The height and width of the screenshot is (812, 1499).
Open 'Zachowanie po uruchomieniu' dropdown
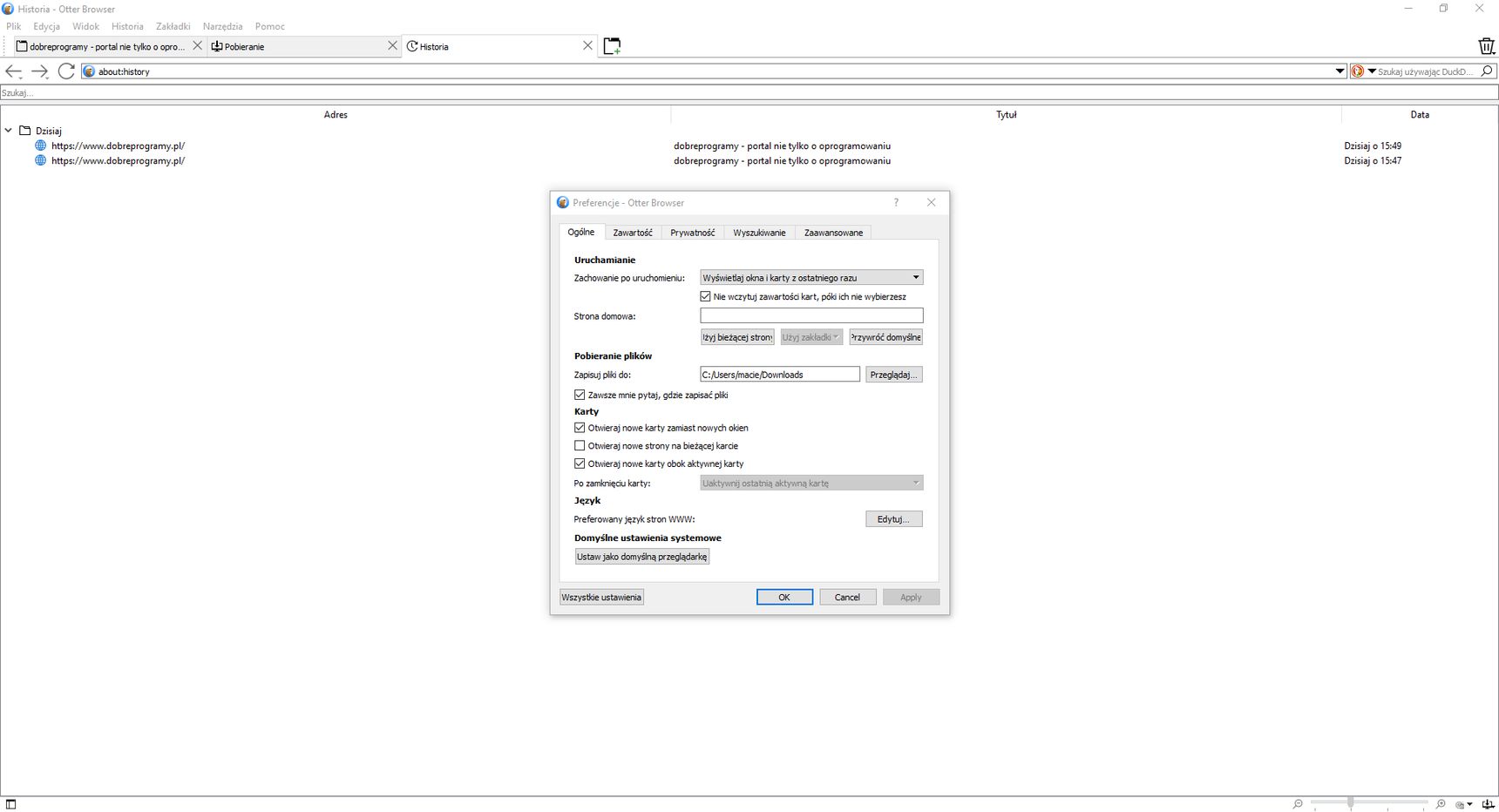(x=811, y=278)
